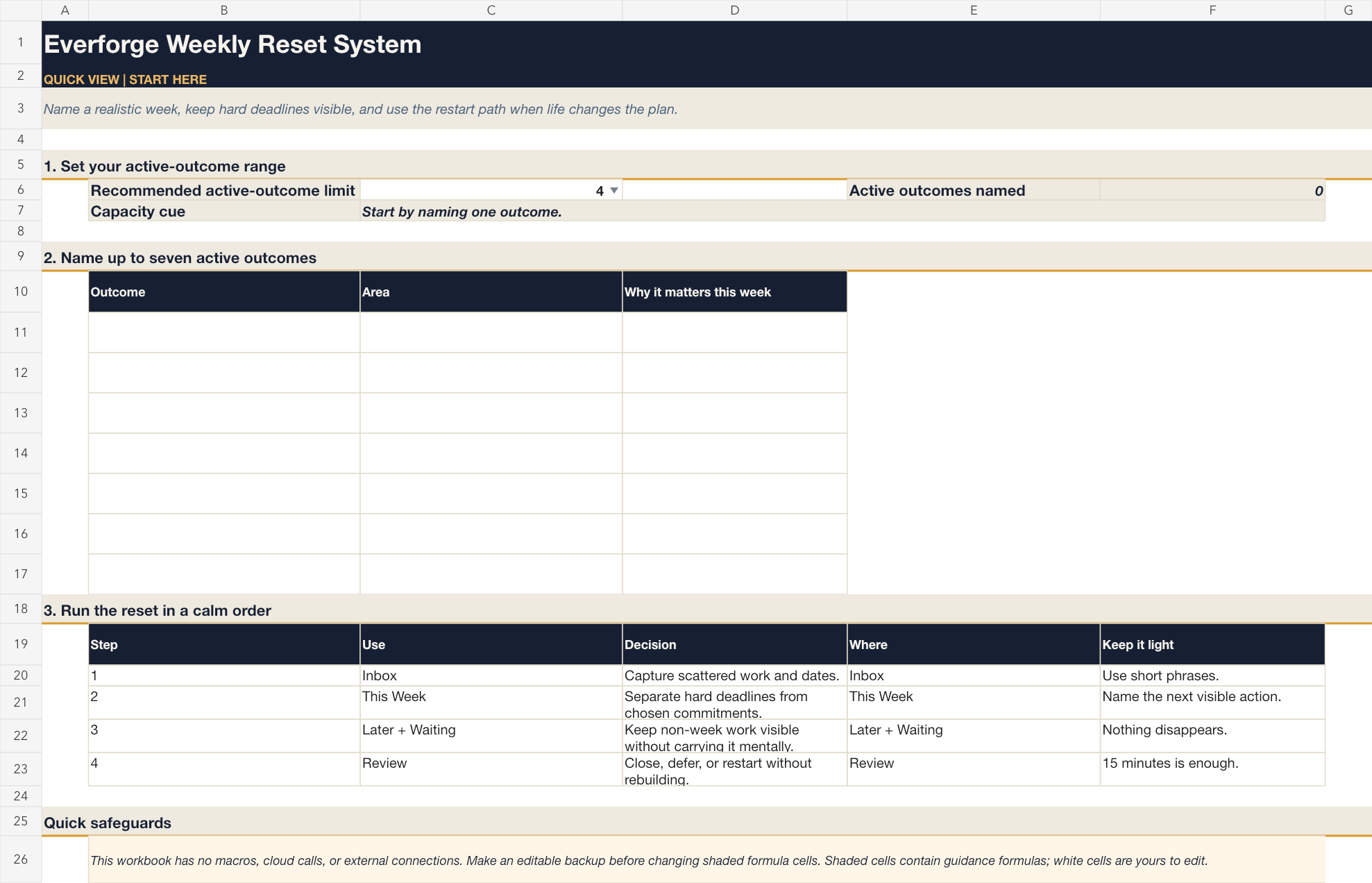Click the italic intro sentence in row 3
Screen dimensions: 1372x883
pos(361,109)
